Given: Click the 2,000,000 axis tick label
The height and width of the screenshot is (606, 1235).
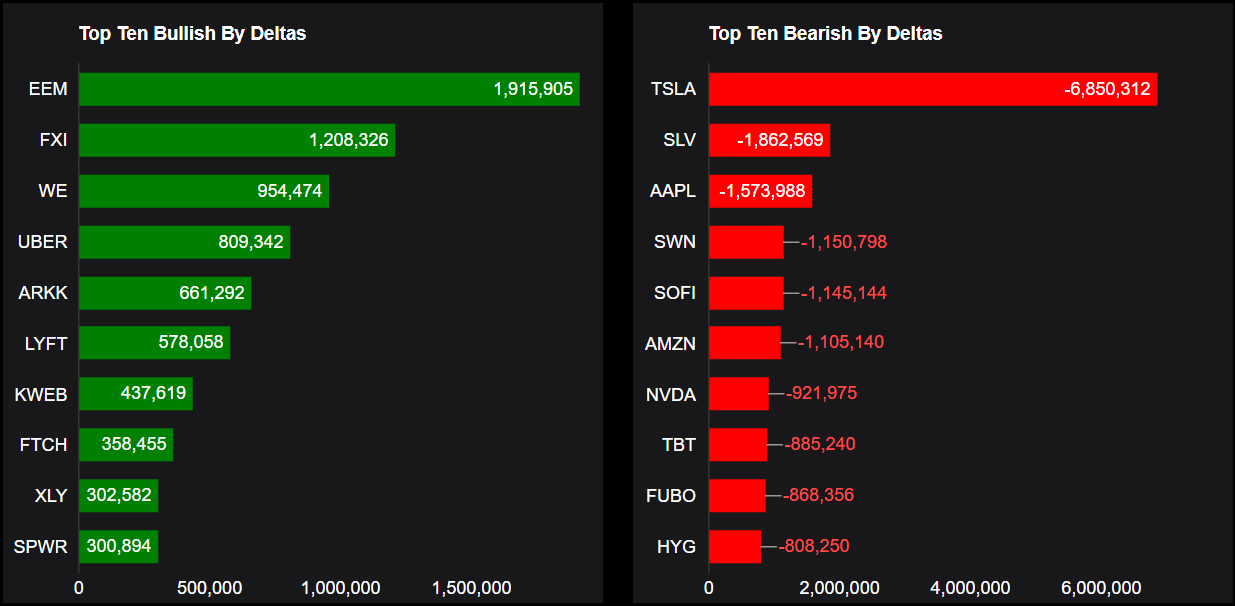Looking at the screenshot, I should [x=840, y=588].
